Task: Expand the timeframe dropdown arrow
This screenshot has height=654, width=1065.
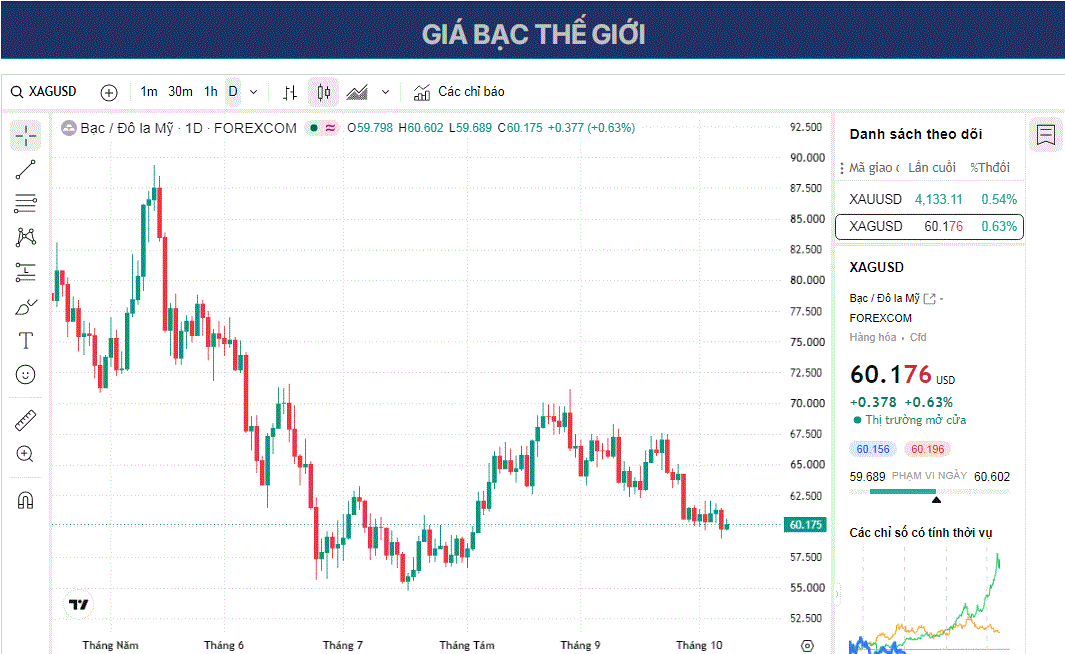Action: coord(254,92)
